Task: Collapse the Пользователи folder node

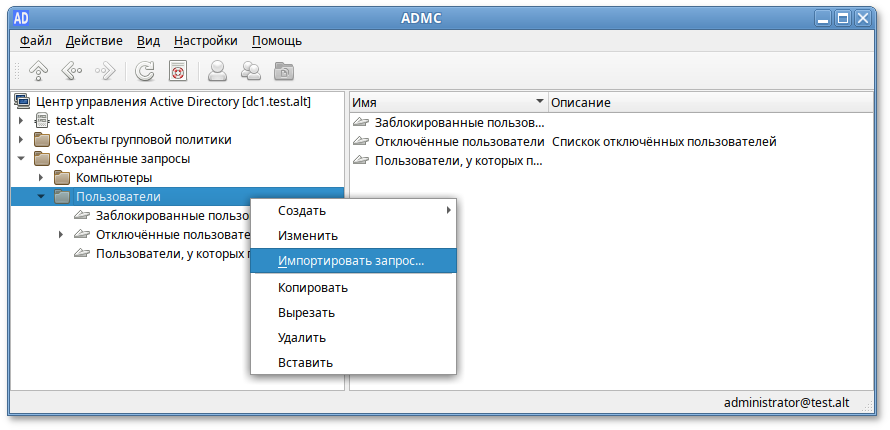Action: (x=41, y=197)
